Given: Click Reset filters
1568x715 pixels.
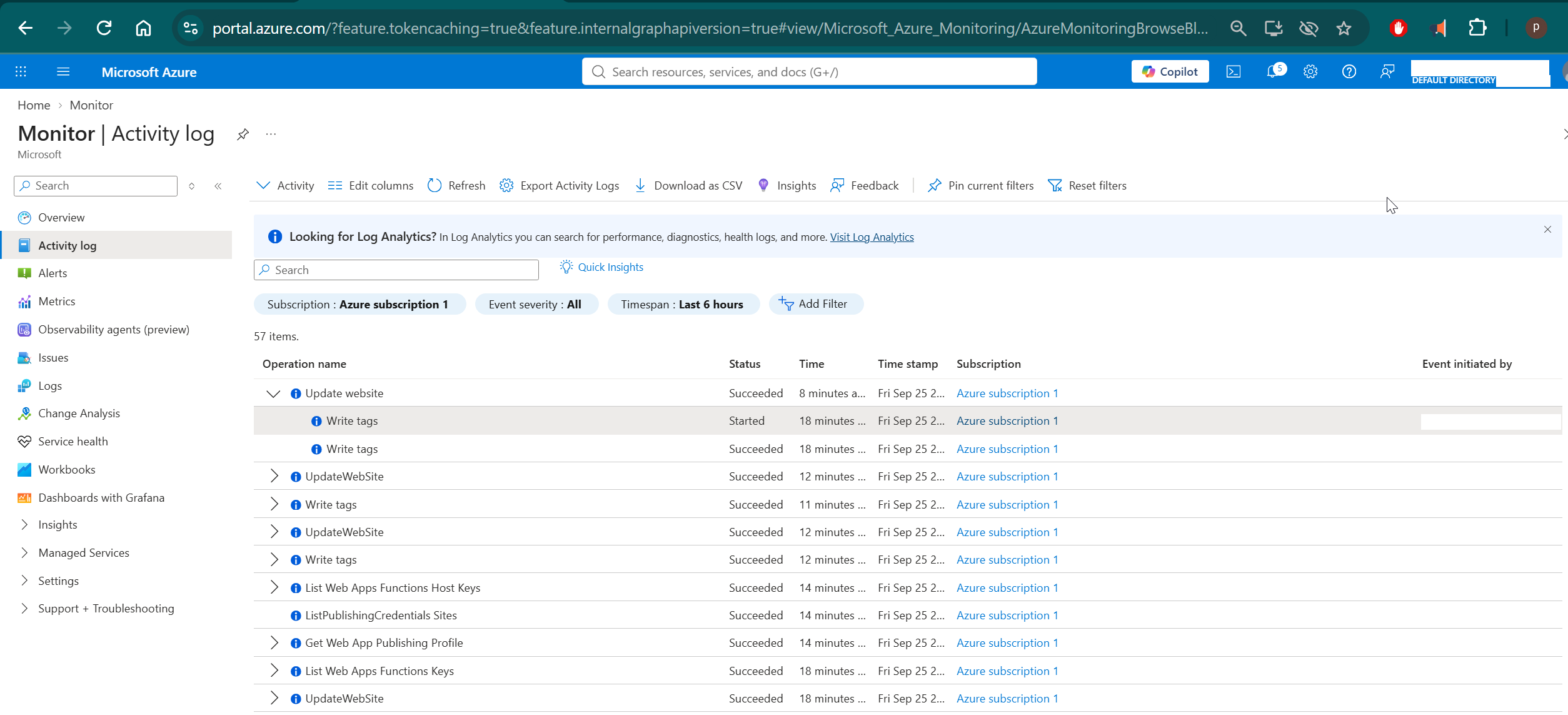Looking at the screenshot, I should [x=1087, y=186].
